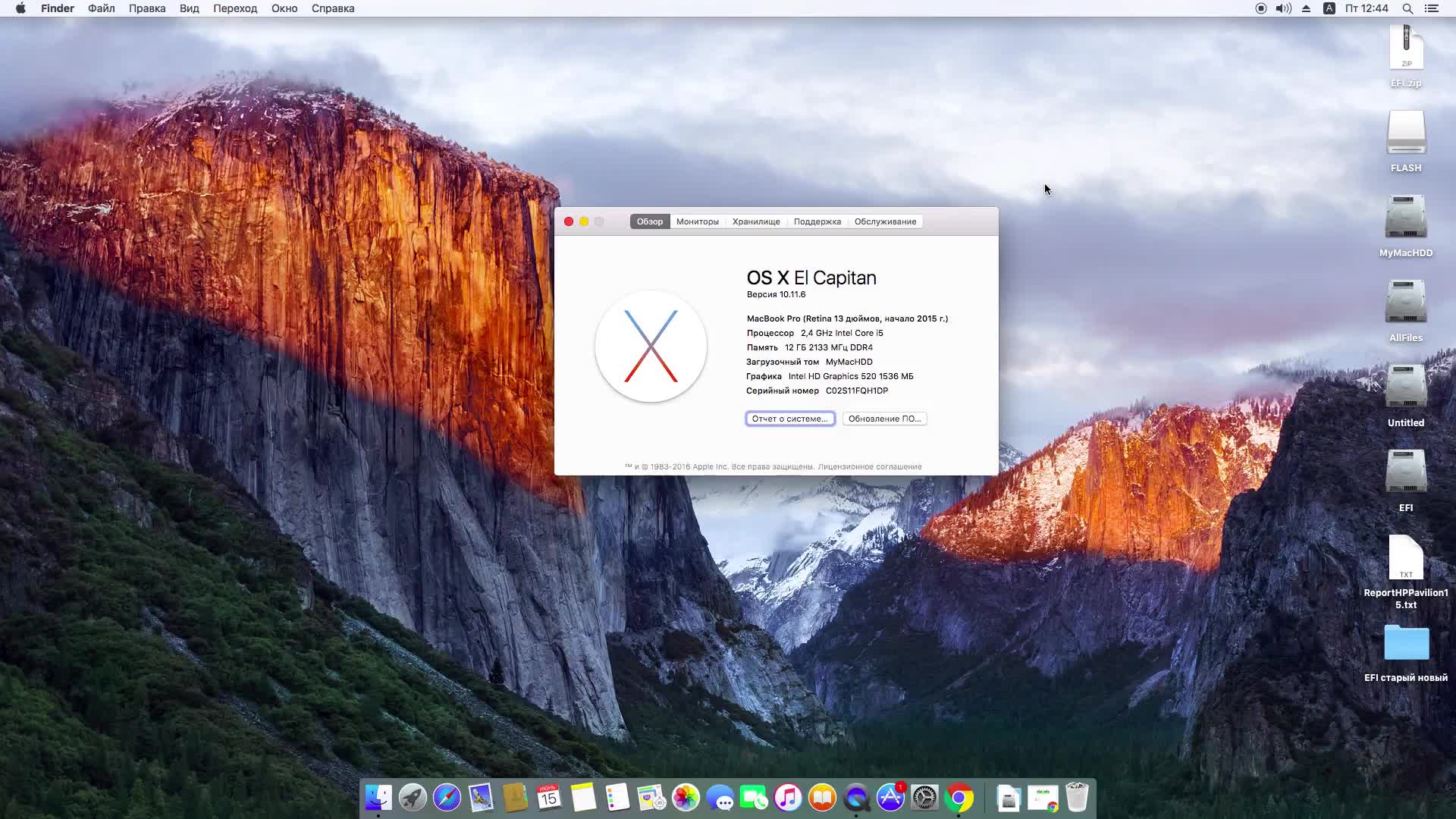The width and height of the screenshot is (1456, 819).
Task: Open Reminders list icon in Dock
Action: point(617,798)
